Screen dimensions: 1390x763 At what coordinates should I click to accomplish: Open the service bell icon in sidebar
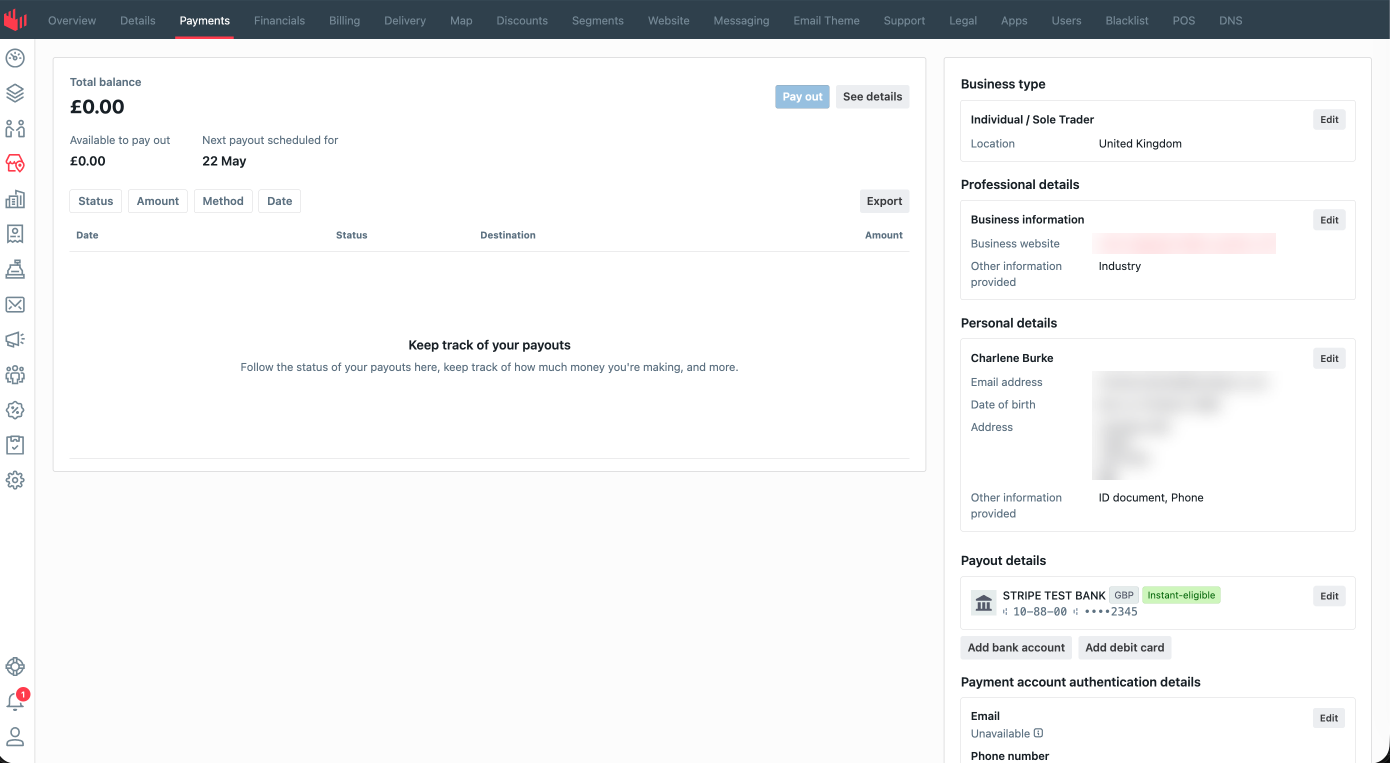(15, 269)
